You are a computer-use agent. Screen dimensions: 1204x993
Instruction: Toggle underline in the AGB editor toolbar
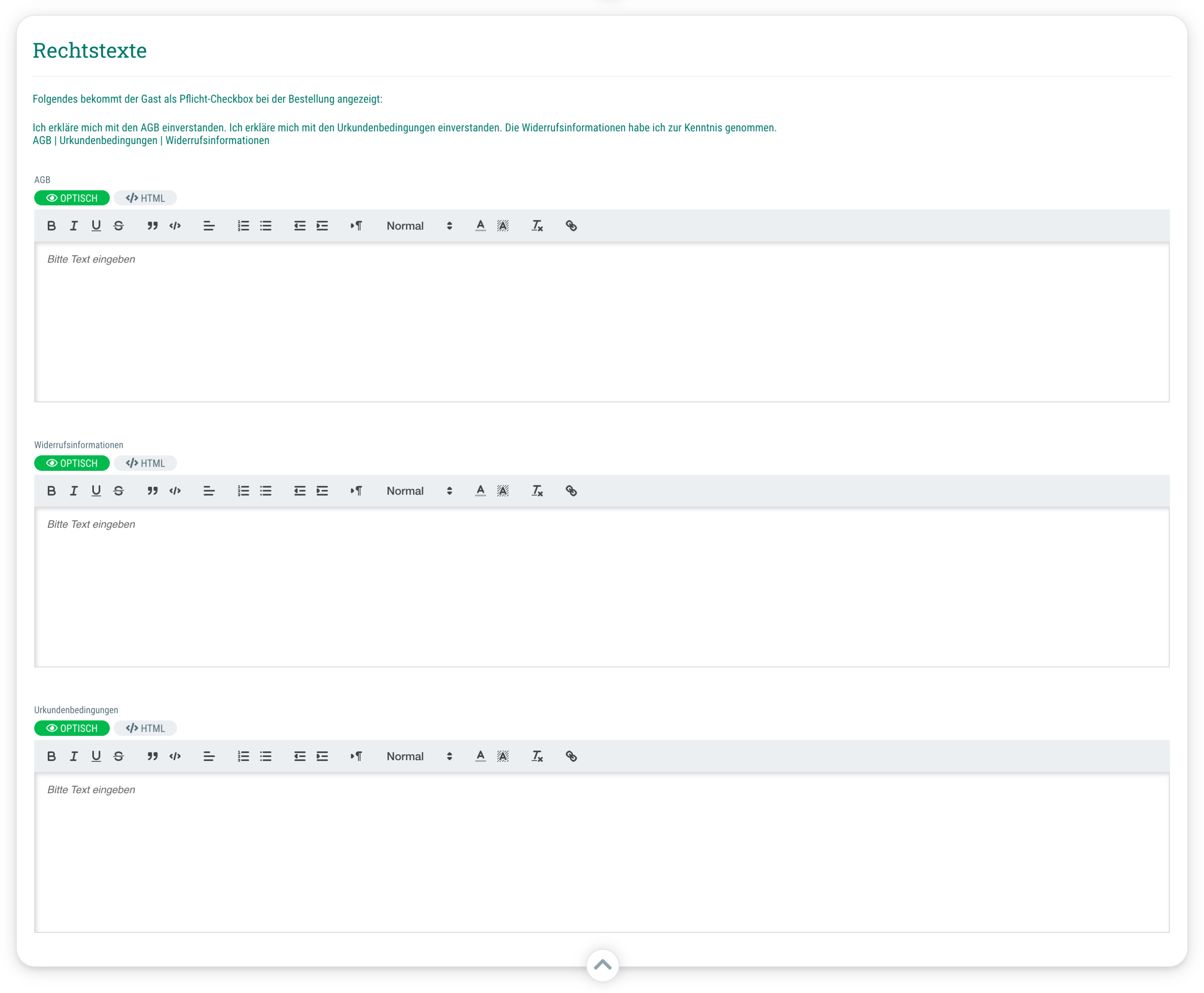point(96,226)
